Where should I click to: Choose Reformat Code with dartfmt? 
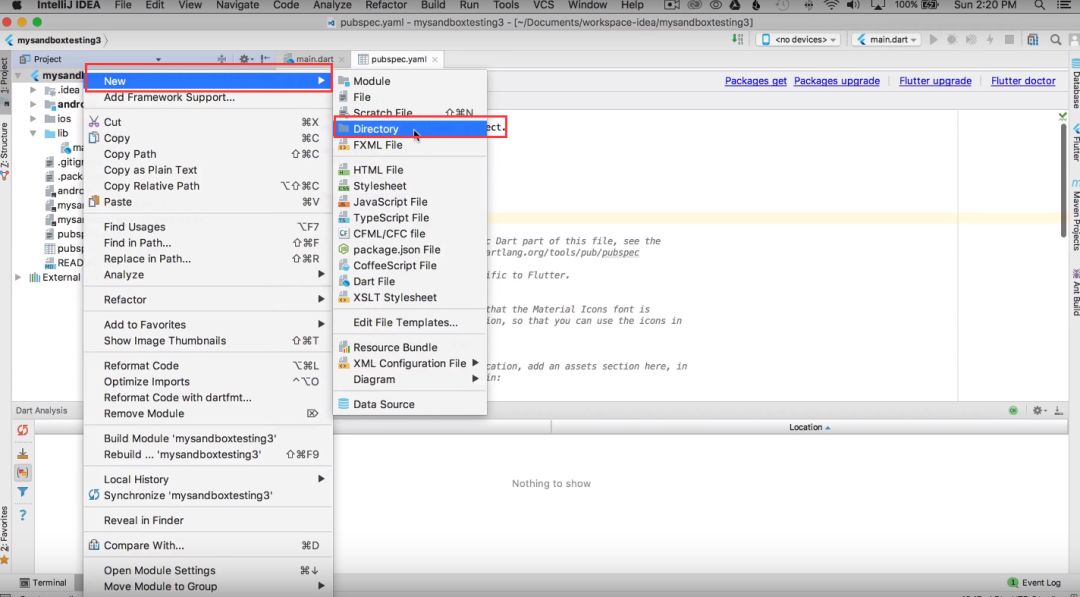pos(208,397)
